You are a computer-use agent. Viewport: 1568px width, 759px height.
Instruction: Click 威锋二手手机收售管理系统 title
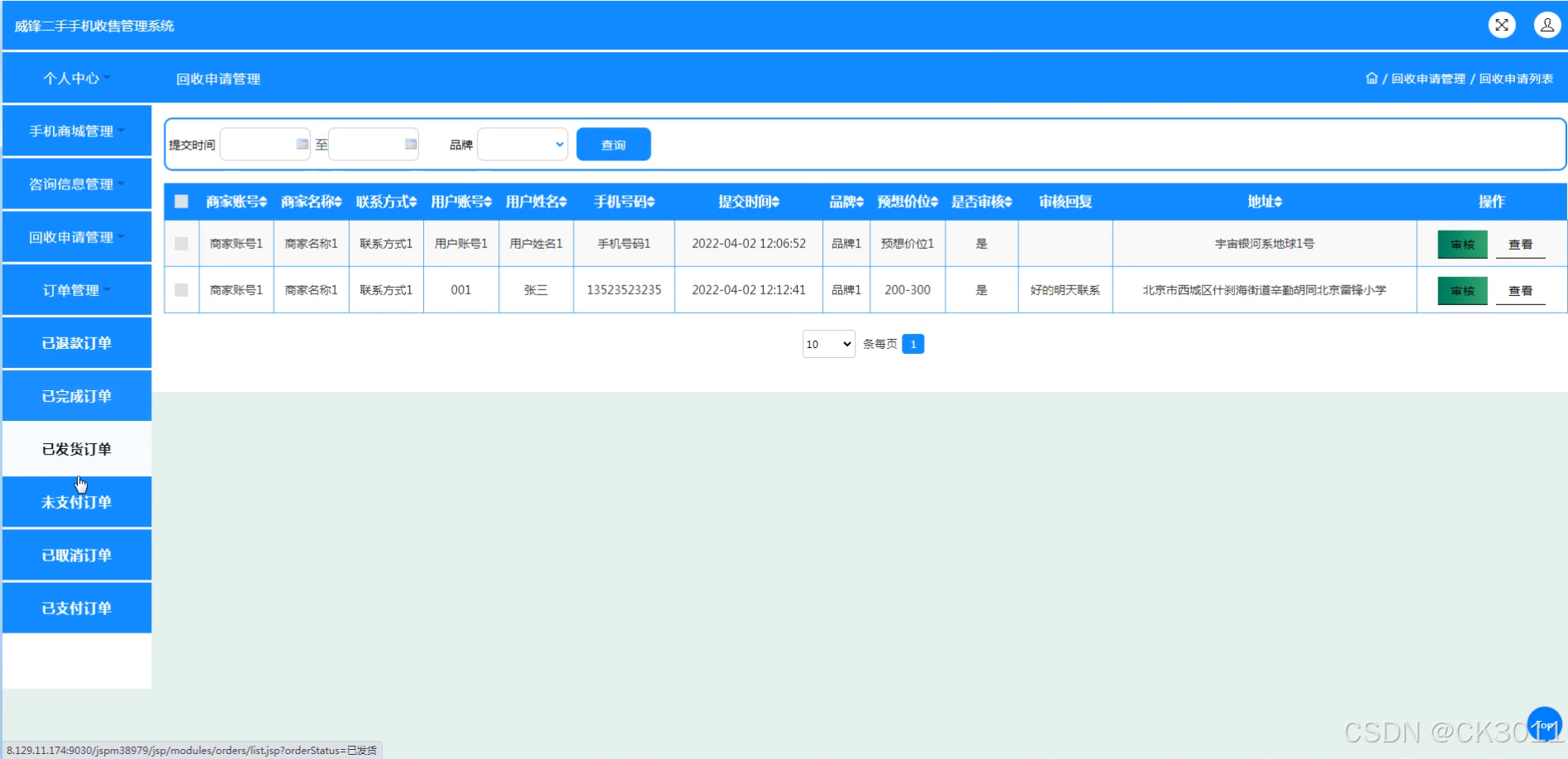(94, 26)
